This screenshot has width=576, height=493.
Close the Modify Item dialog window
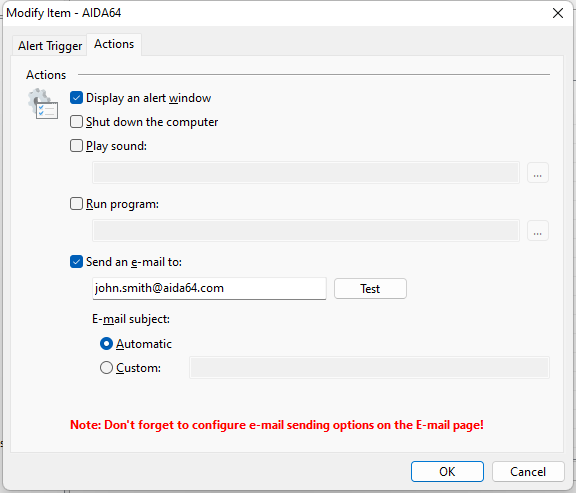coord(558,13)
